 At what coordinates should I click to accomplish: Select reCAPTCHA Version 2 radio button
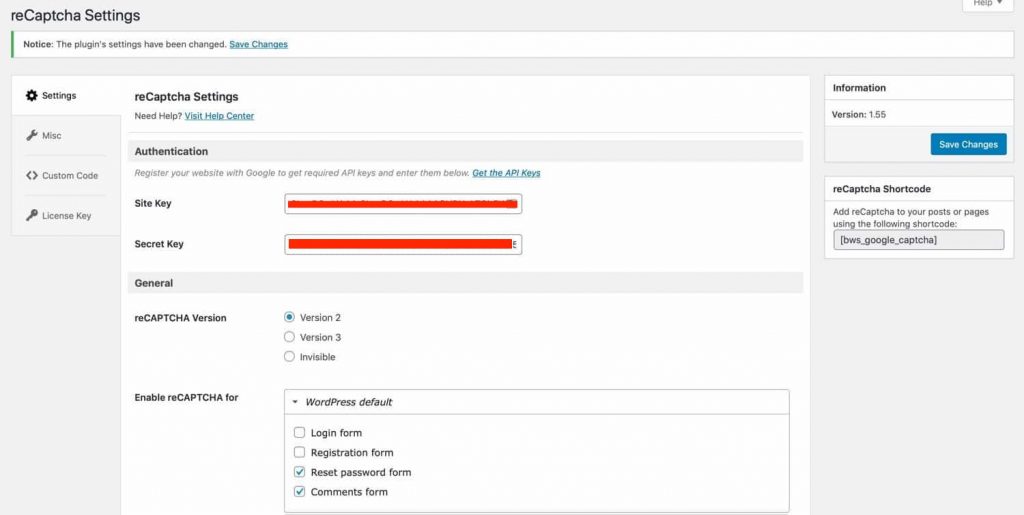289,317
